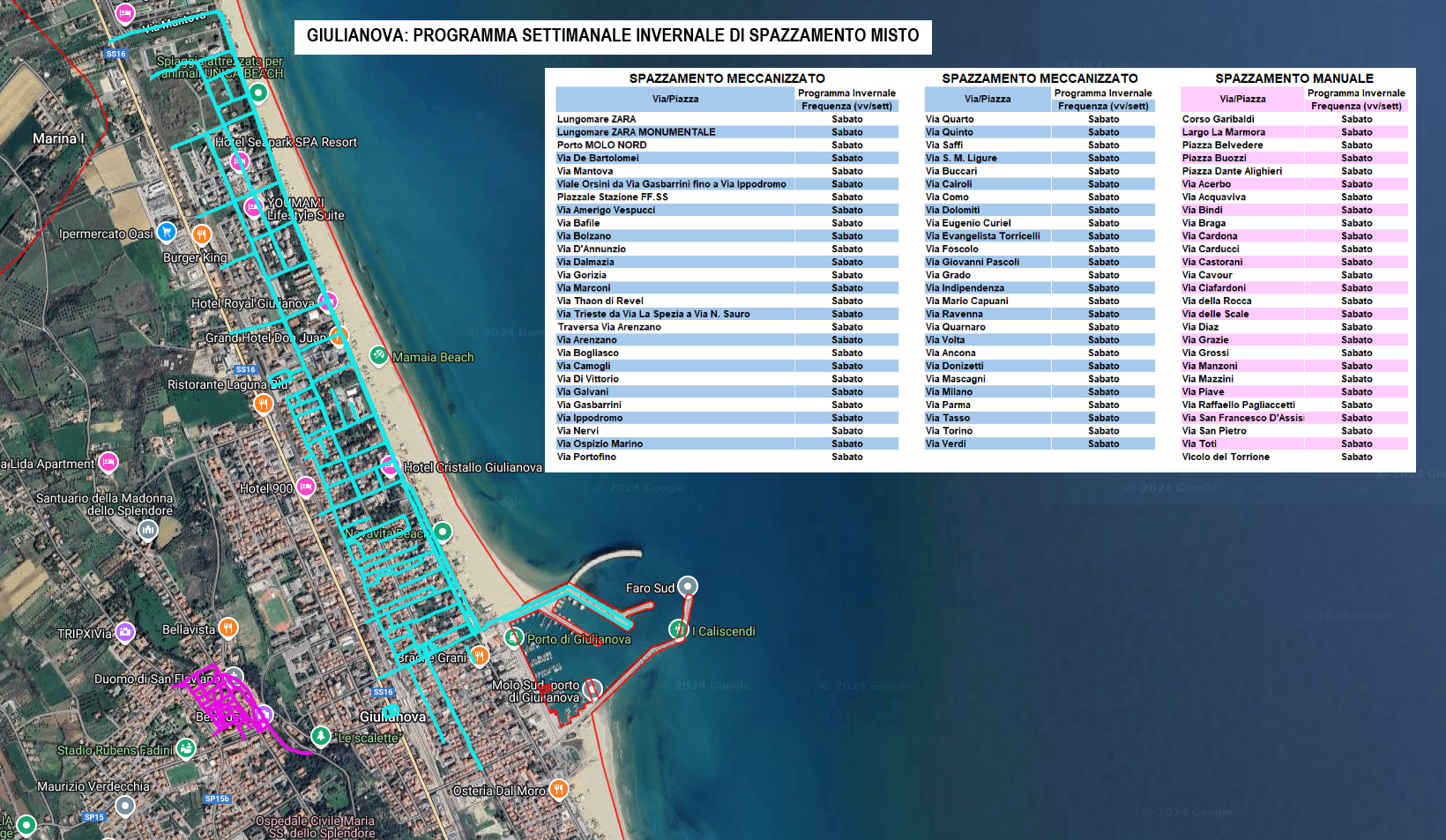Select the Bellavista restaurant marker
The image size is (1446, 840).
point(227,628)
